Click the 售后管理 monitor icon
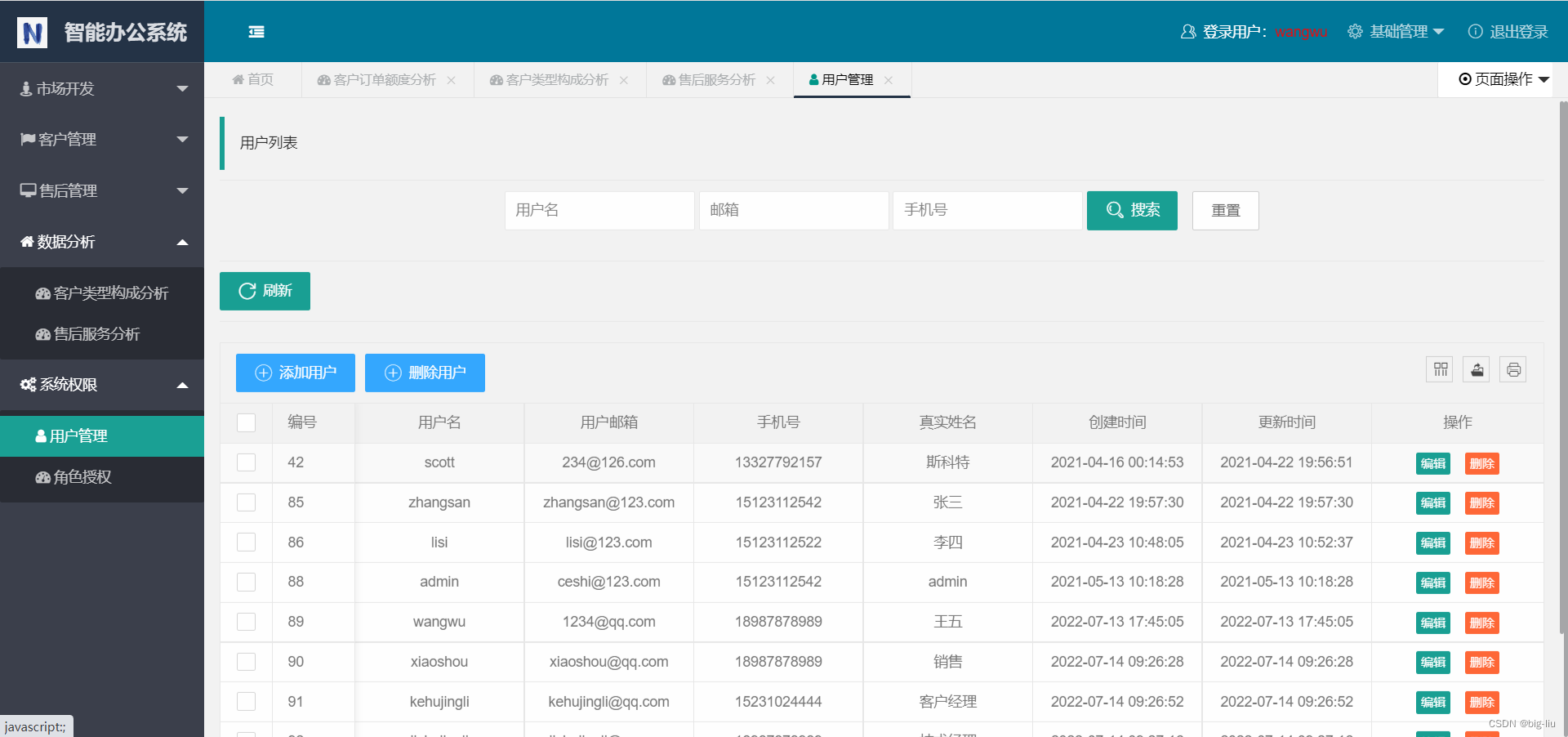 click(29, 190)
